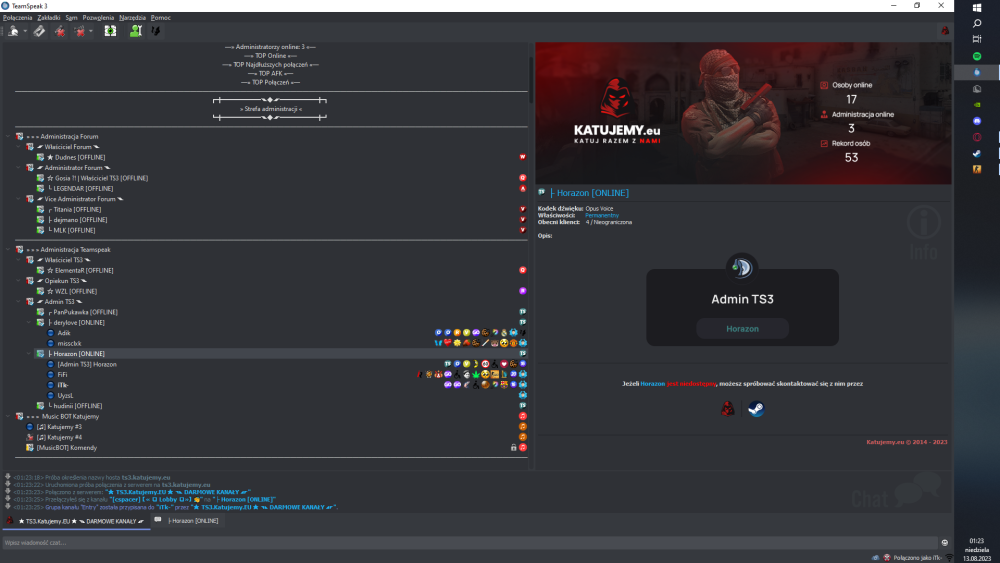
Task: Open the Contacts manager toolbar icon
Action: pos(135,31)
